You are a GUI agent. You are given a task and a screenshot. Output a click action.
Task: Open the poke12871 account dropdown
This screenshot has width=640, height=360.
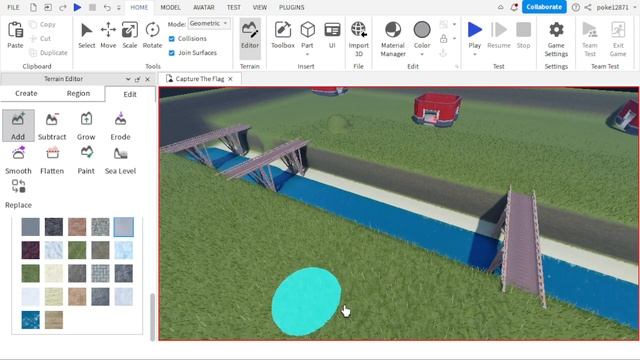pos(635,7)
